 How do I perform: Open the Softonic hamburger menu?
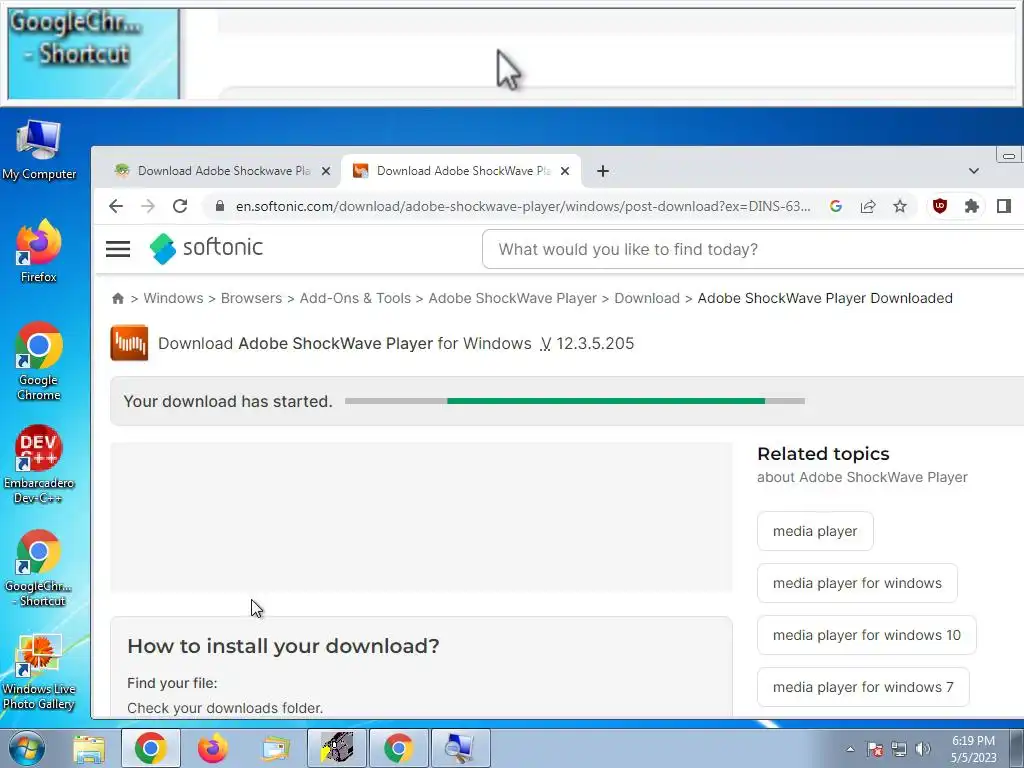click(118, 249)
